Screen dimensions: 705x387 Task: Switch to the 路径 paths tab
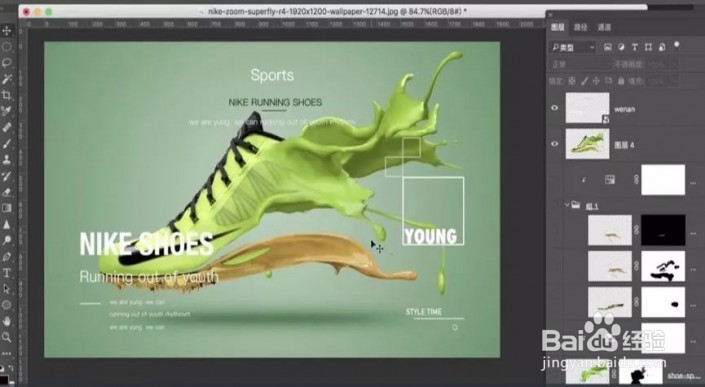click(x=581, y=27)
